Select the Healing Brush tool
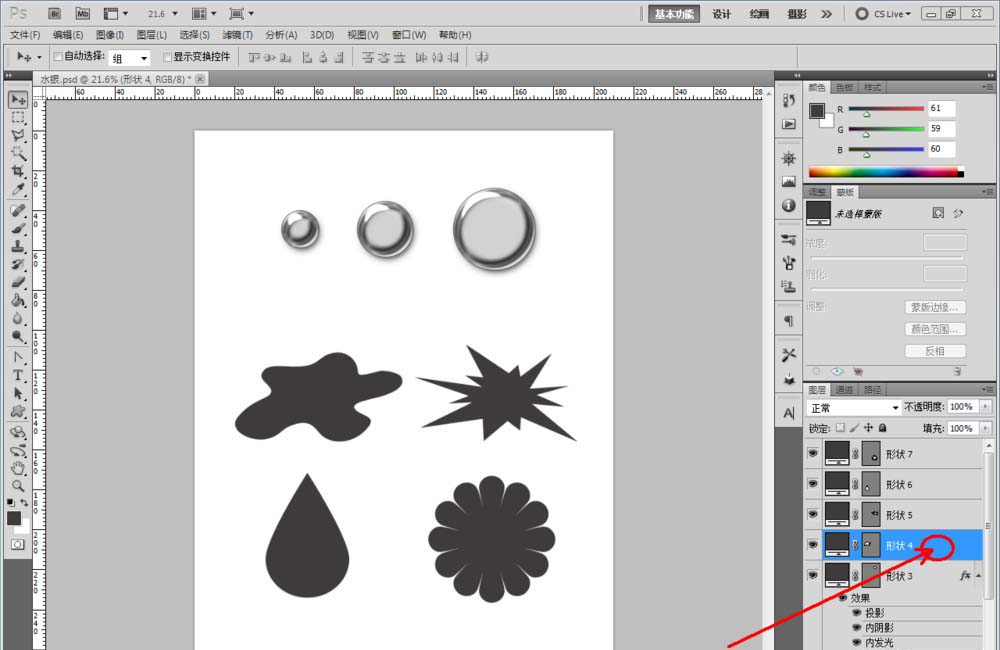Screen dimensions: 1000x650 point(18,211)
